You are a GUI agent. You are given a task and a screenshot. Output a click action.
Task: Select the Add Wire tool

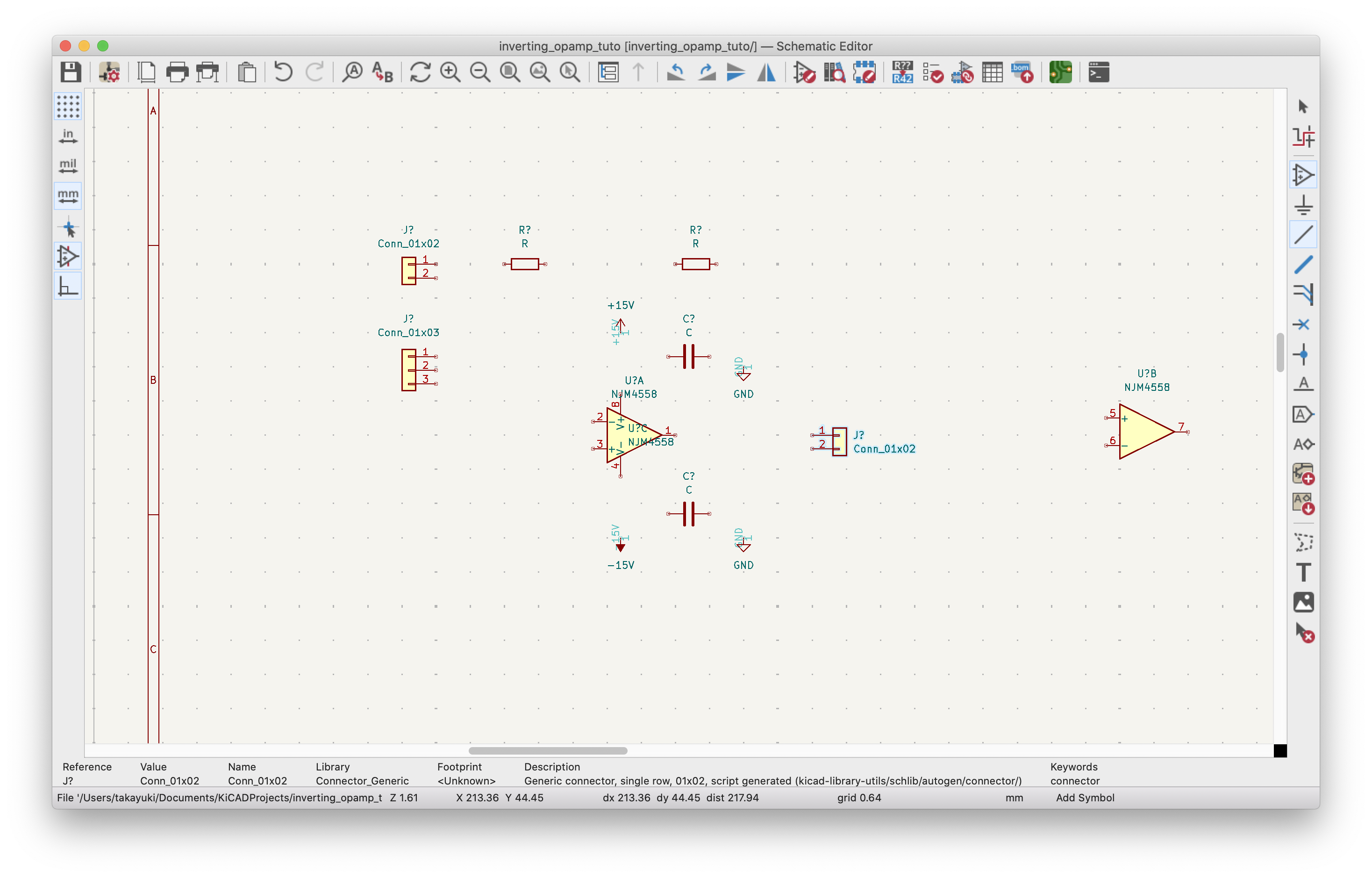(x=1303, y=235)
